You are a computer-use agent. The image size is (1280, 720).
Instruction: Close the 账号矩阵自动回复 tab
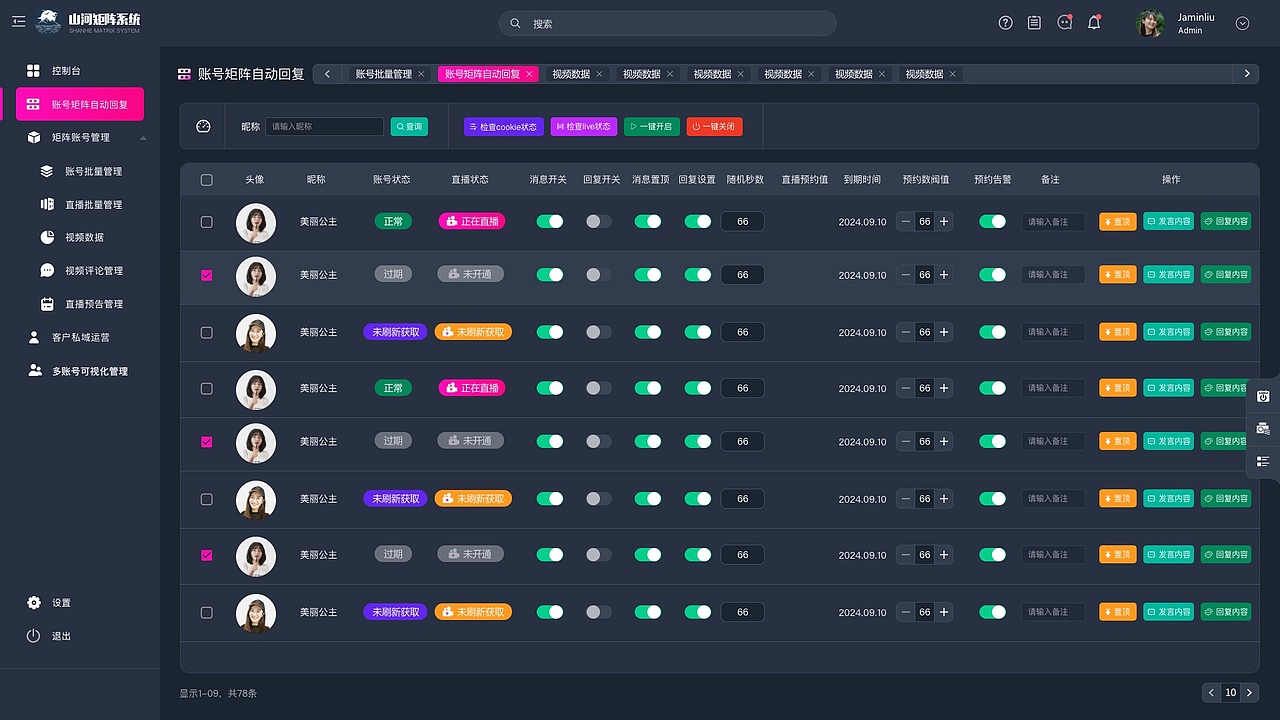[x=530, y=74]
